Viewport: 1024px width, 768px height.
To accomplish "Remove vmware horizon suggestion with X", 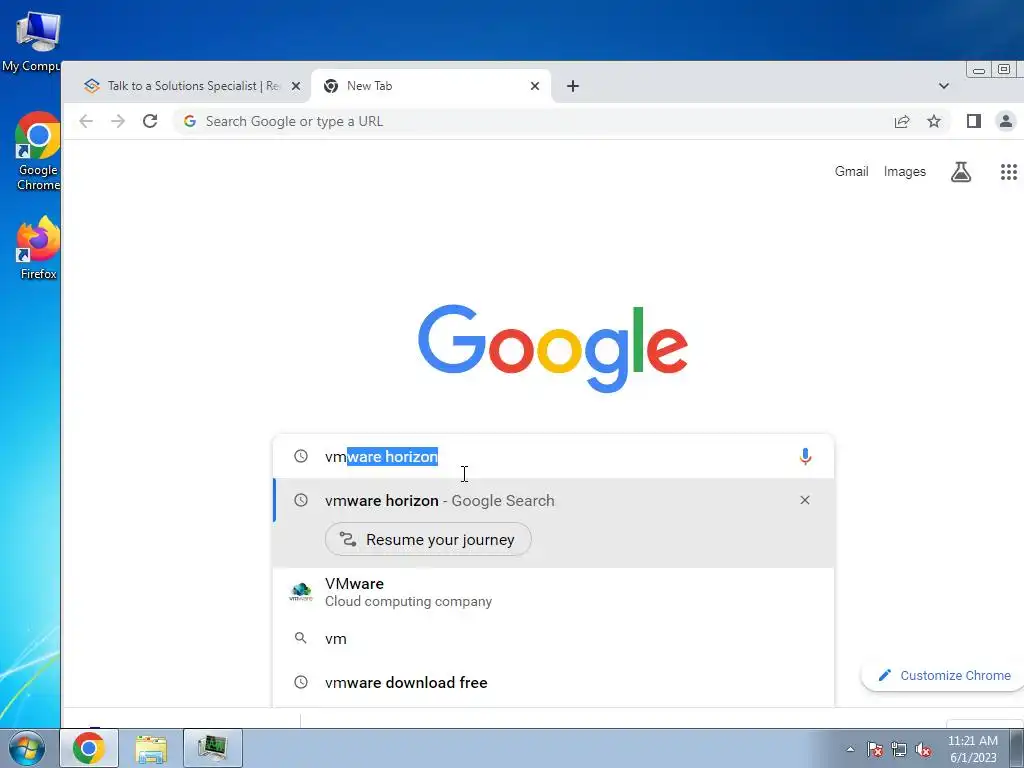I will pyautogui.click(x=805, y=500).
